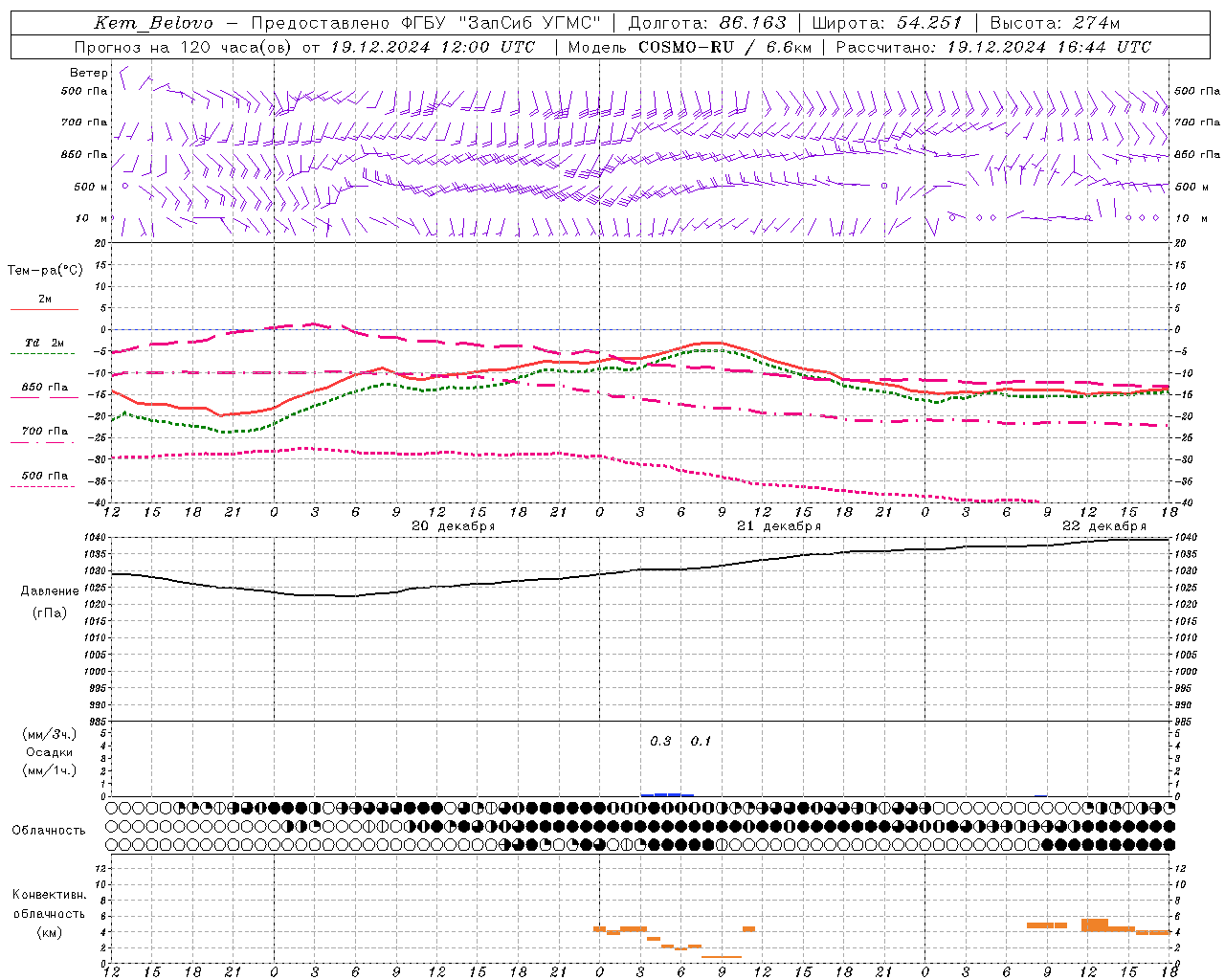
Task: Click the 'Рассчитано: 19.12.2024 16:44 UTC' timestamp
Action: click(993, 47)
